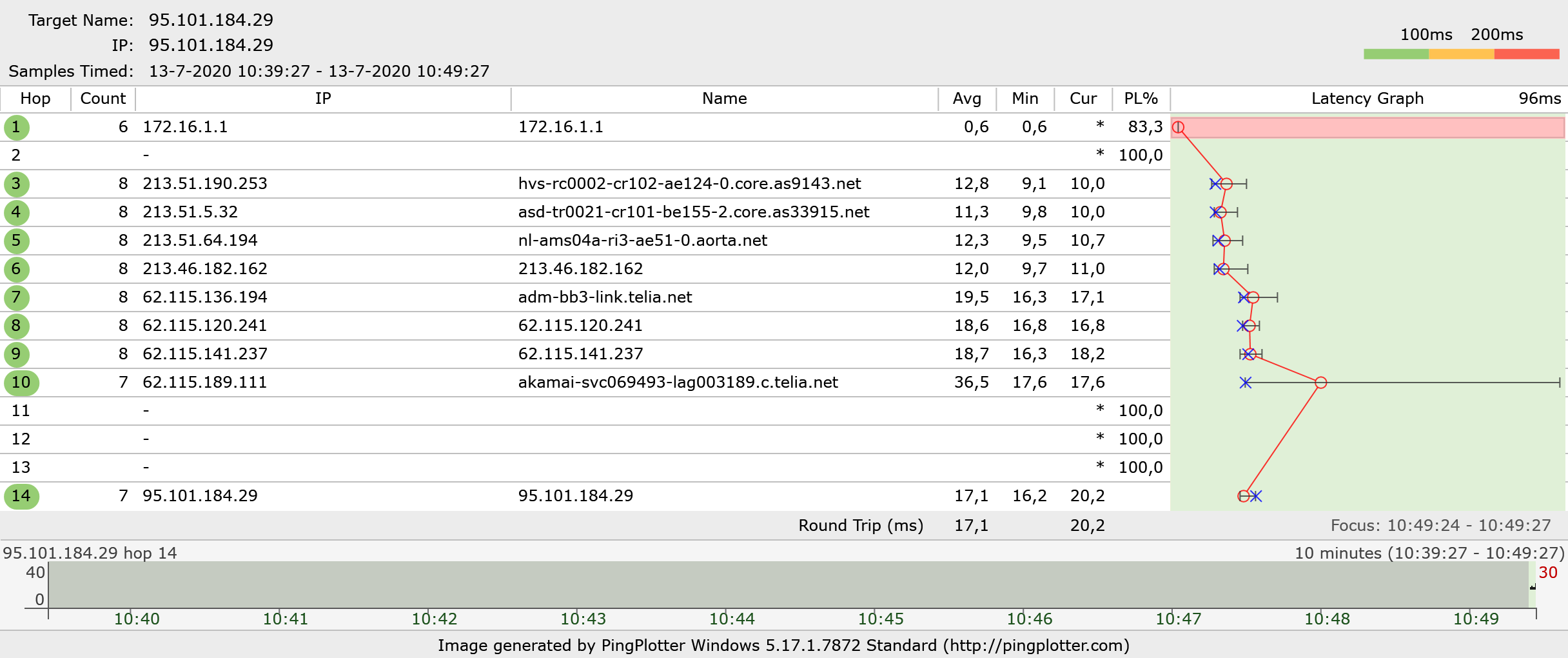Click the red circle marker on hop 1 graph
This screenshot has width=1568, height=658.
1178,127
